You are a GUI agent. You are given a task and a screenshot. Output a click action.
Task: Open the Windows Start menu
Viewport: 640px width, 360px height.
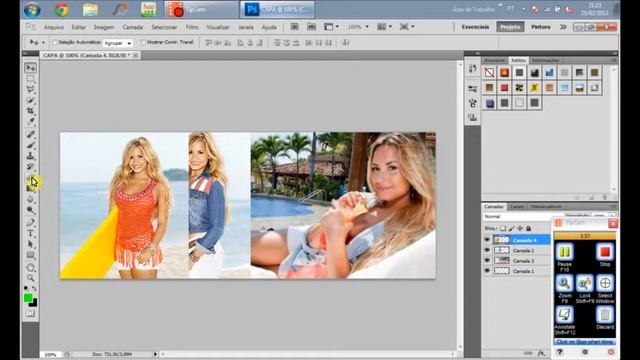tap(32, 9)
